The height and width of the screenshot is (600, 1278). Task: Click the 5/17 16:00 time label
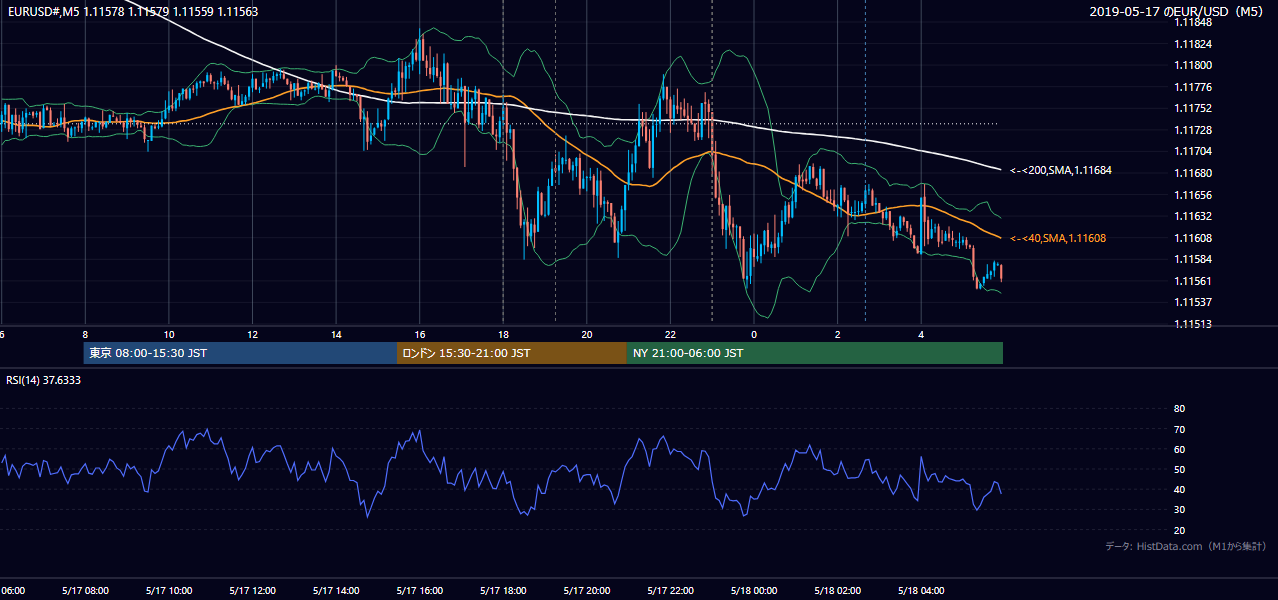[420, 590]
